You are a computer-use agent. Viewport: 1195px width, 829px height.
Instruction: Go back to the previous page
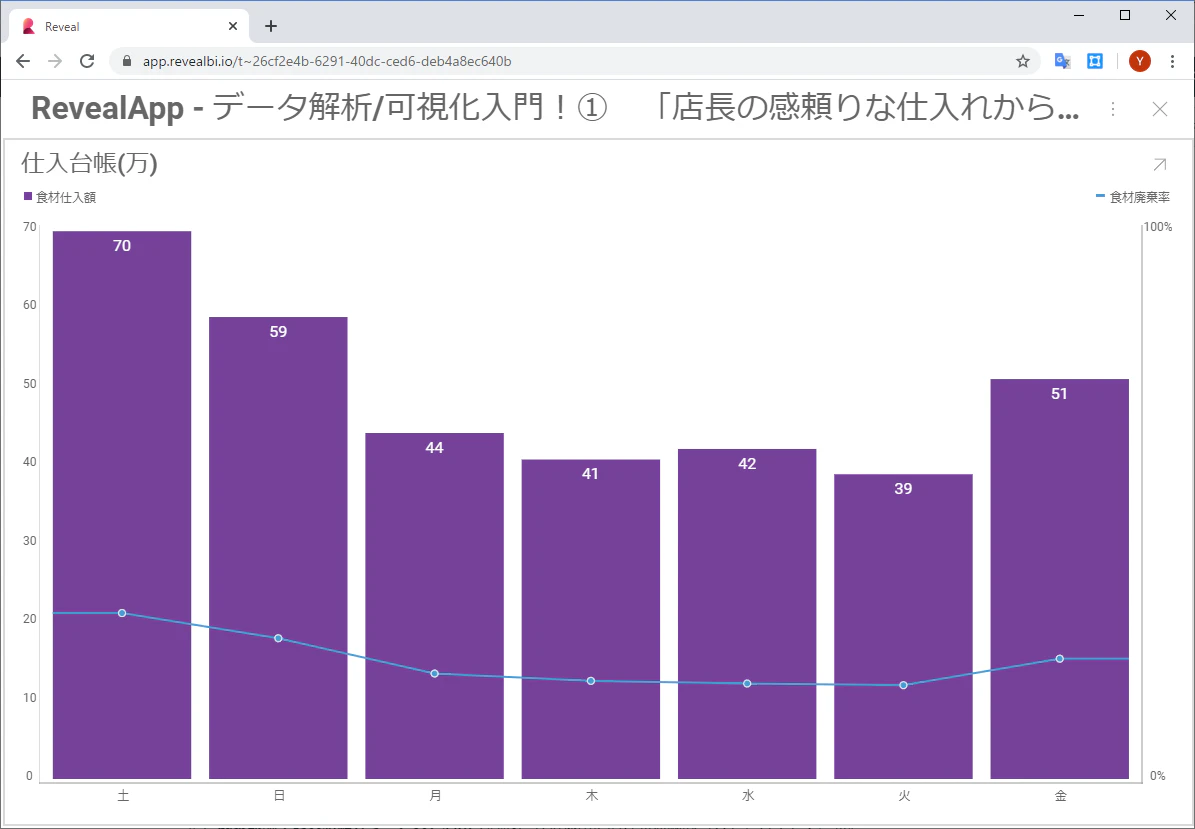[23, 61]
